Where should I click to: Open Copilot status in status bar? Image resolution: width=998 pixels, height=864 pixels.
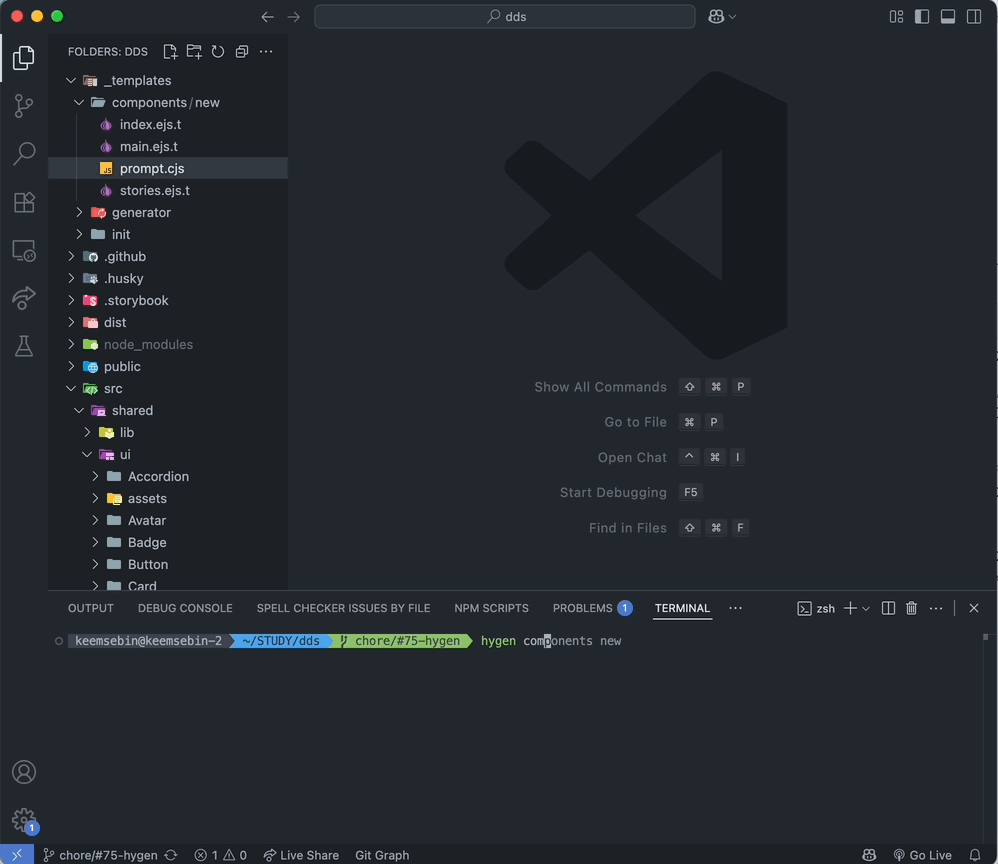tap(869, 854)
